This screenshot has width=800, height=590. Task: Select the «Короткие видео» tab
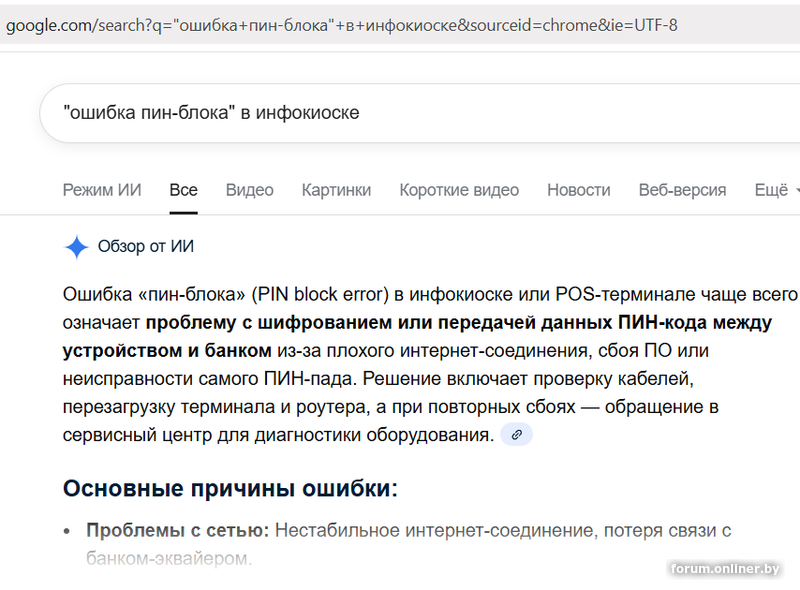click(459, 189)
